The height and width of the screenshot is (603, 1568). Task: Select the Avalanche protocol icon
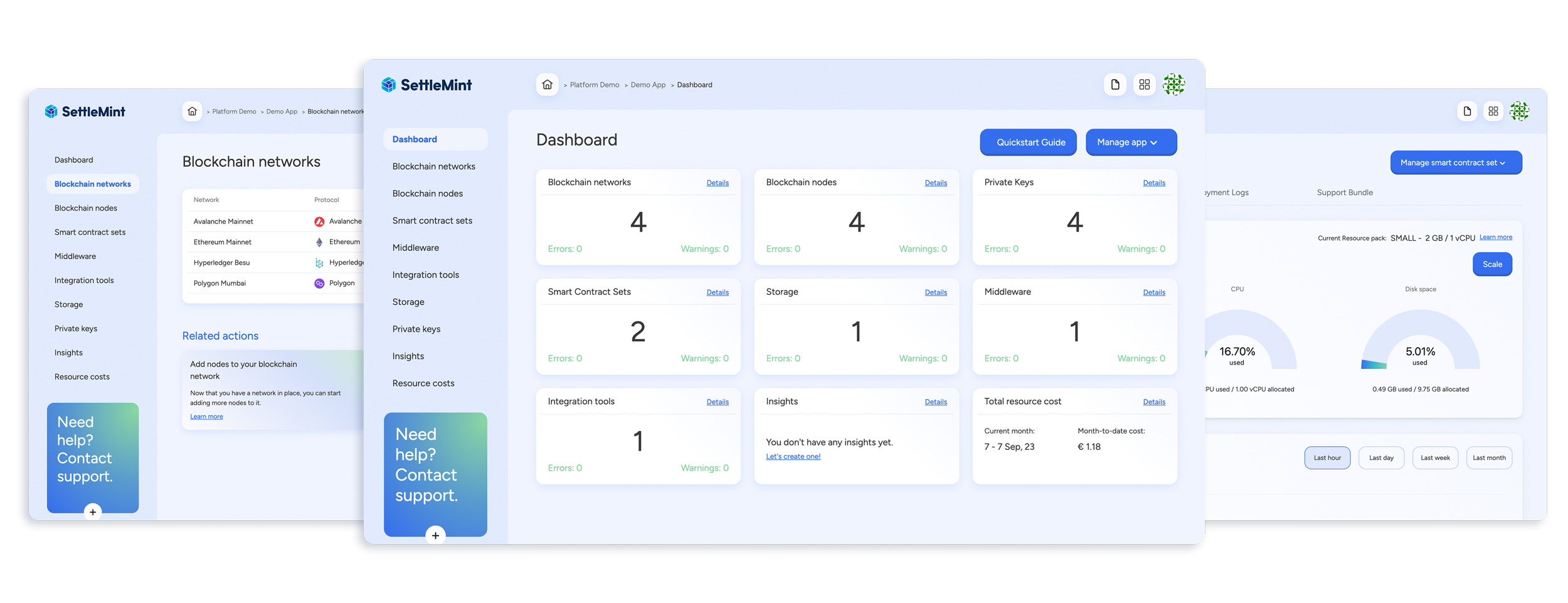click(320, 221)
